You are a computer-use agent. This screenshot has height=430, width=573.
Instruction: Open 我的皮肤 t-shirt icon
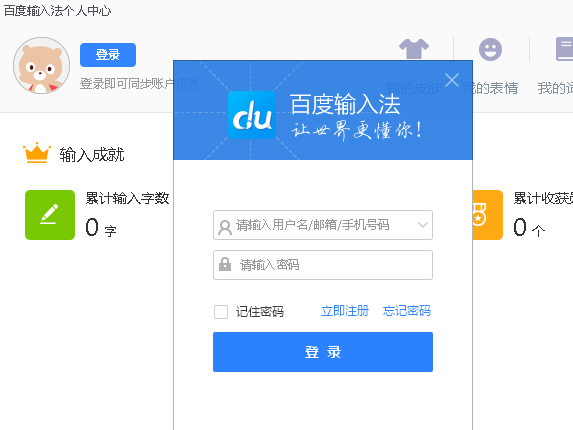pos(414,49)
